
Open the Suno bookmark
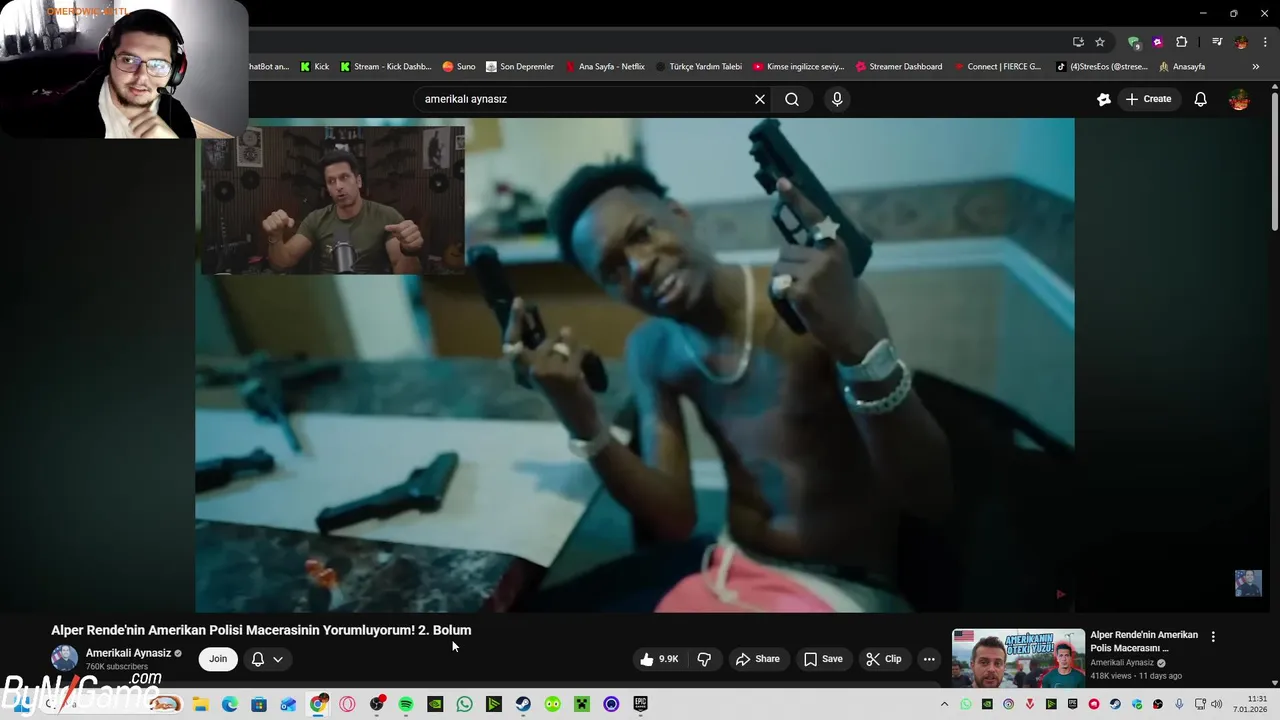click(459, 67)
